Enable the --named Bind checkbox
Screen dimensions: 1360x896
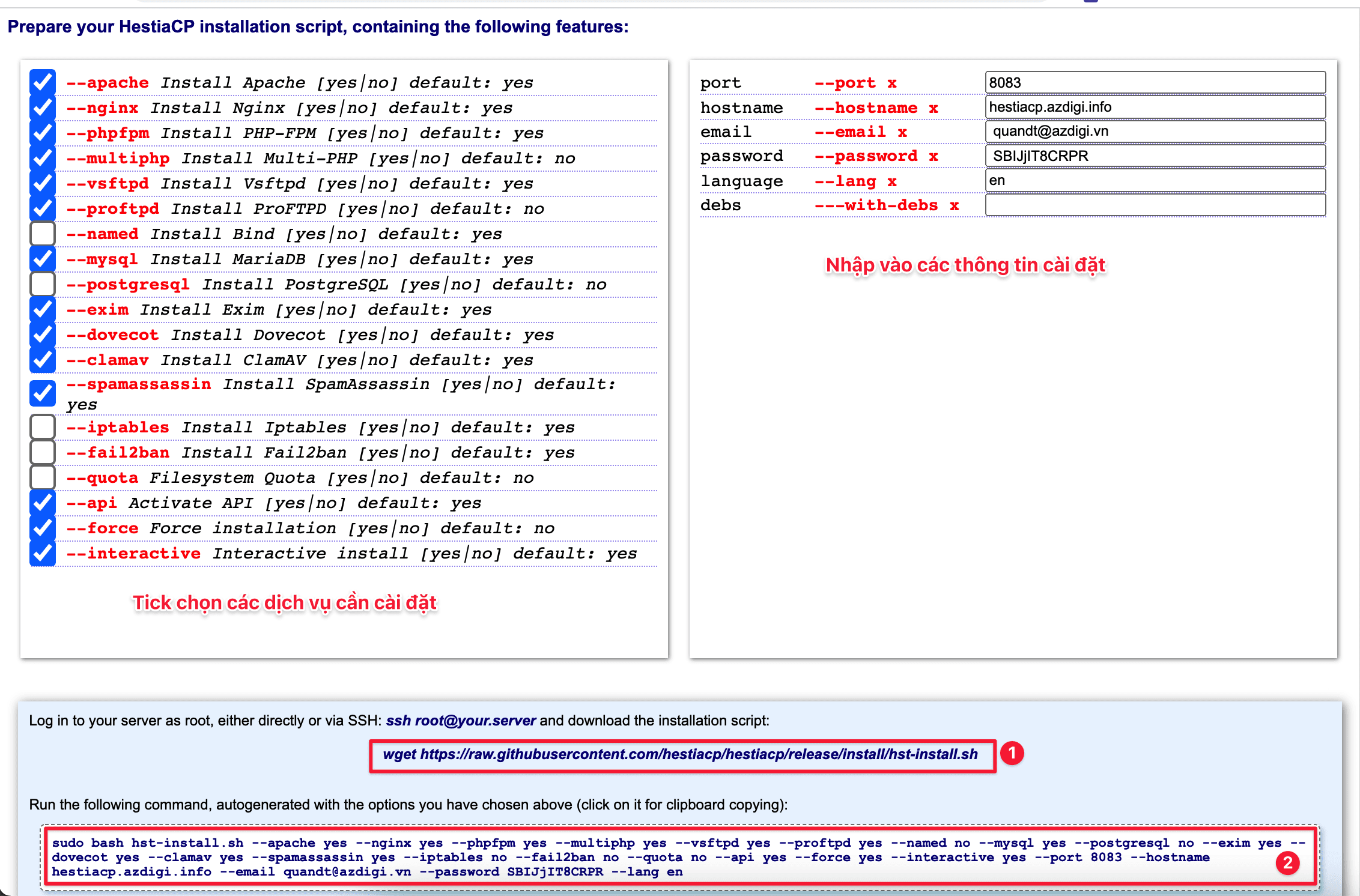pyautogui.click(x=43, y=234)
